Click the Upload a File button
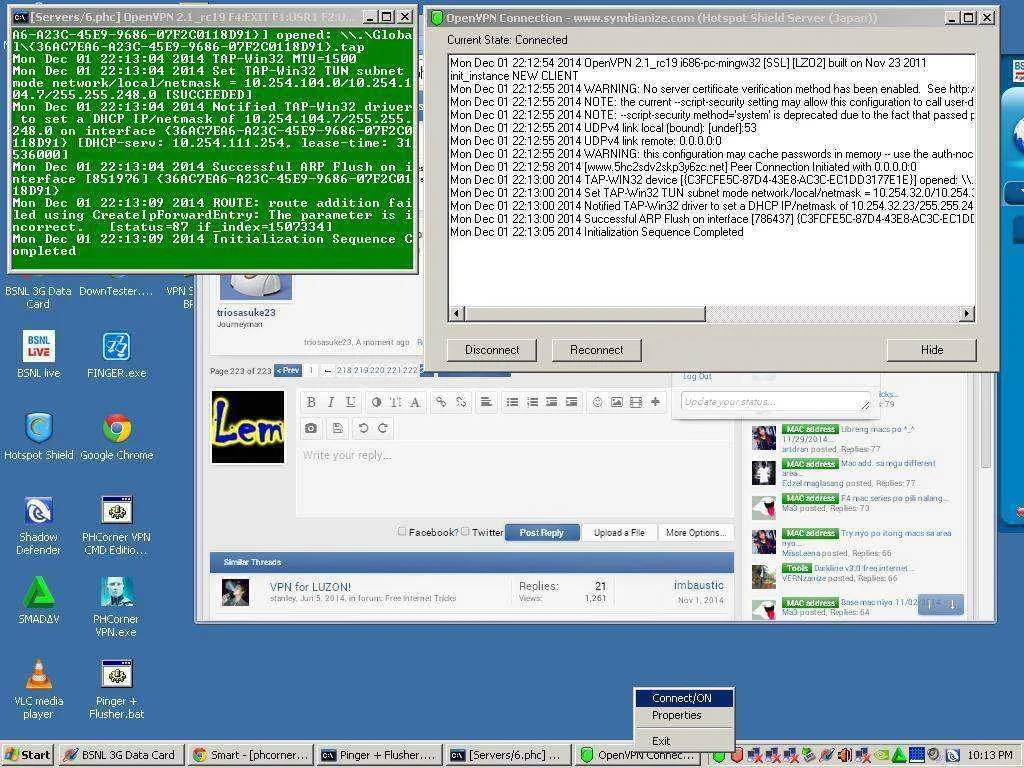The image size is (1024, 768). tap(619, 533)
